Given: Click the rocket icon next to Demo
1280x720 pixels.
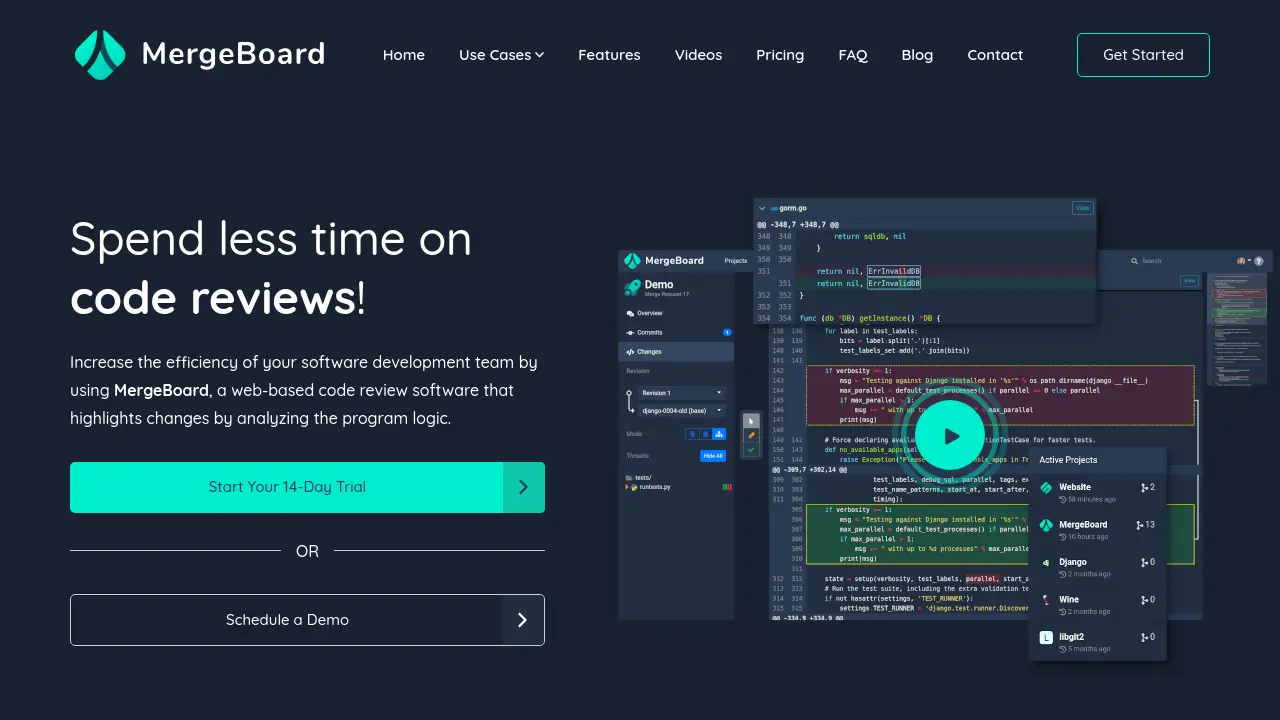Looking at the screenshot, I should click(x=632, y=288).
